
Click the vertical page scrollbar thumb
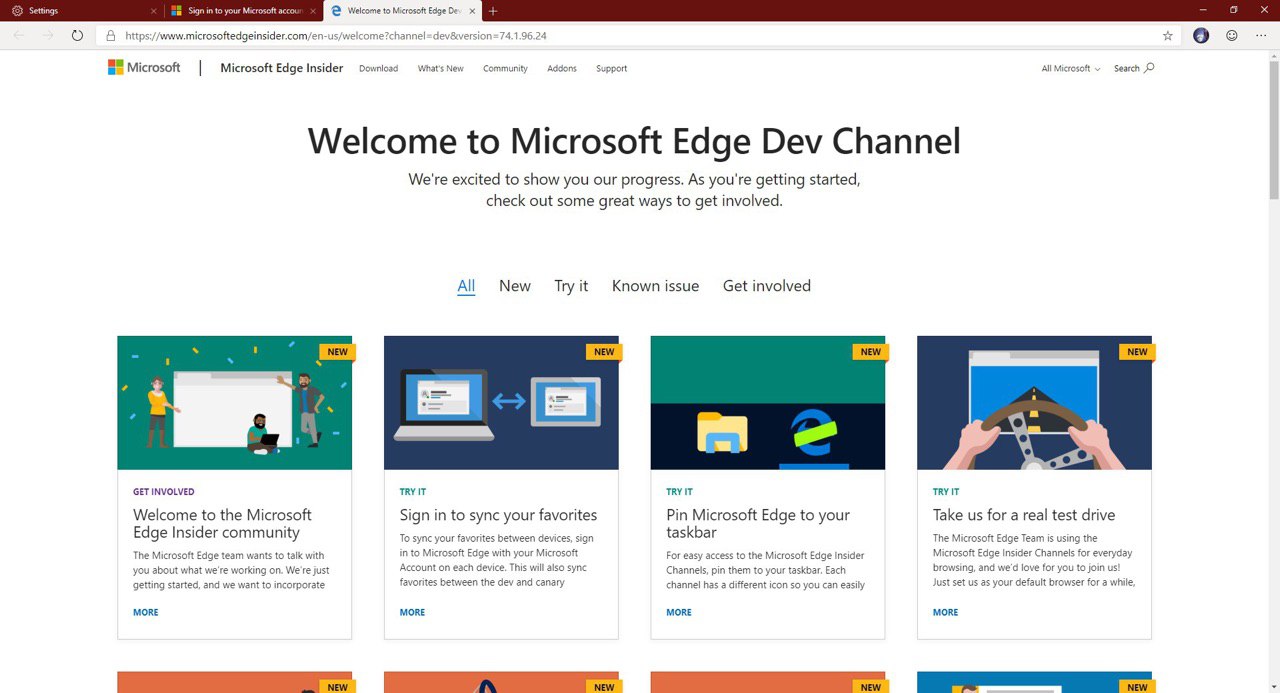[1274, 129]
